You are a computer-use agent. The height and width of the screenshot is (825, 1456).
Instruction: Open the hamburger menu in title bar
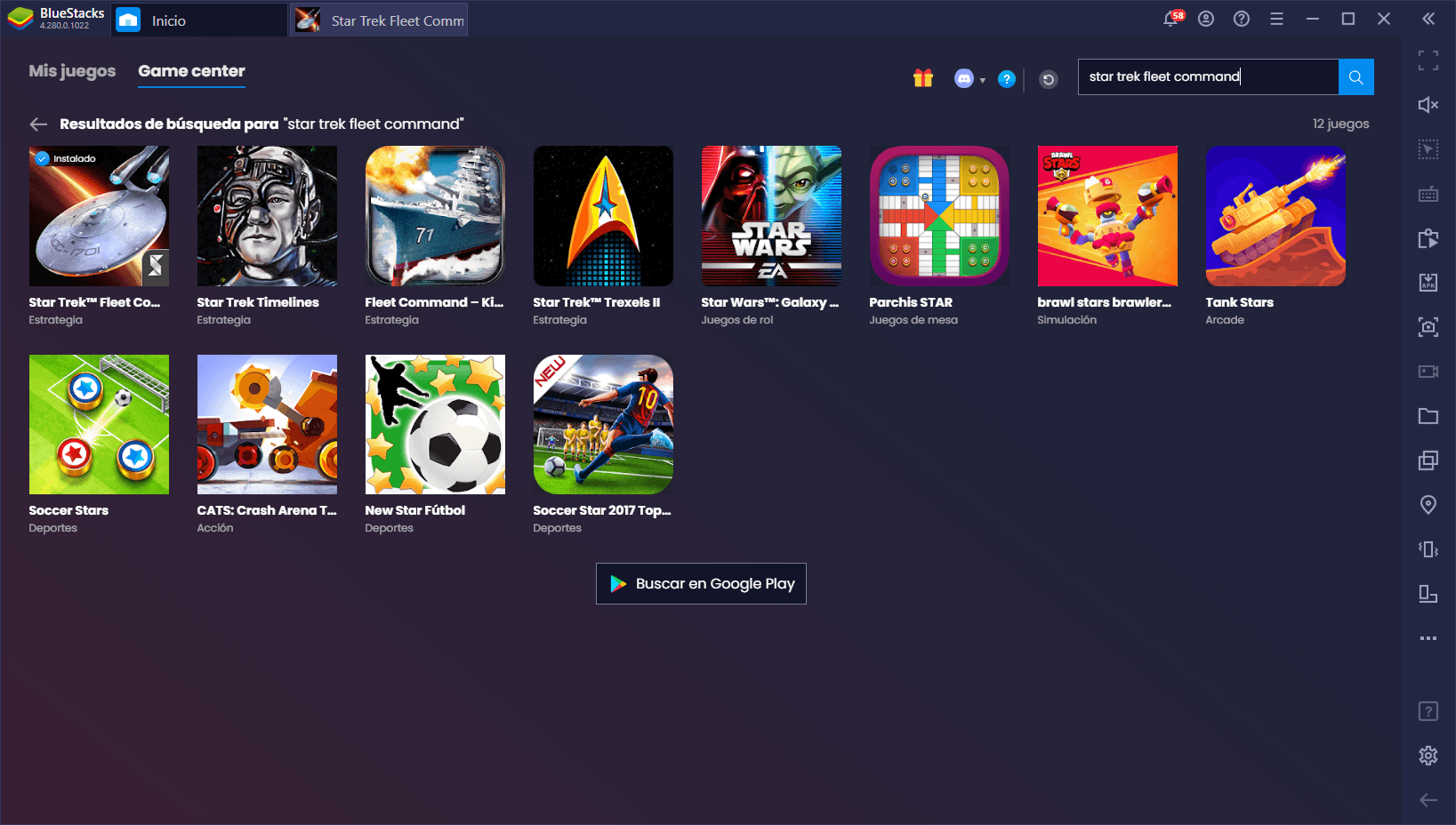coord(1276,19)
